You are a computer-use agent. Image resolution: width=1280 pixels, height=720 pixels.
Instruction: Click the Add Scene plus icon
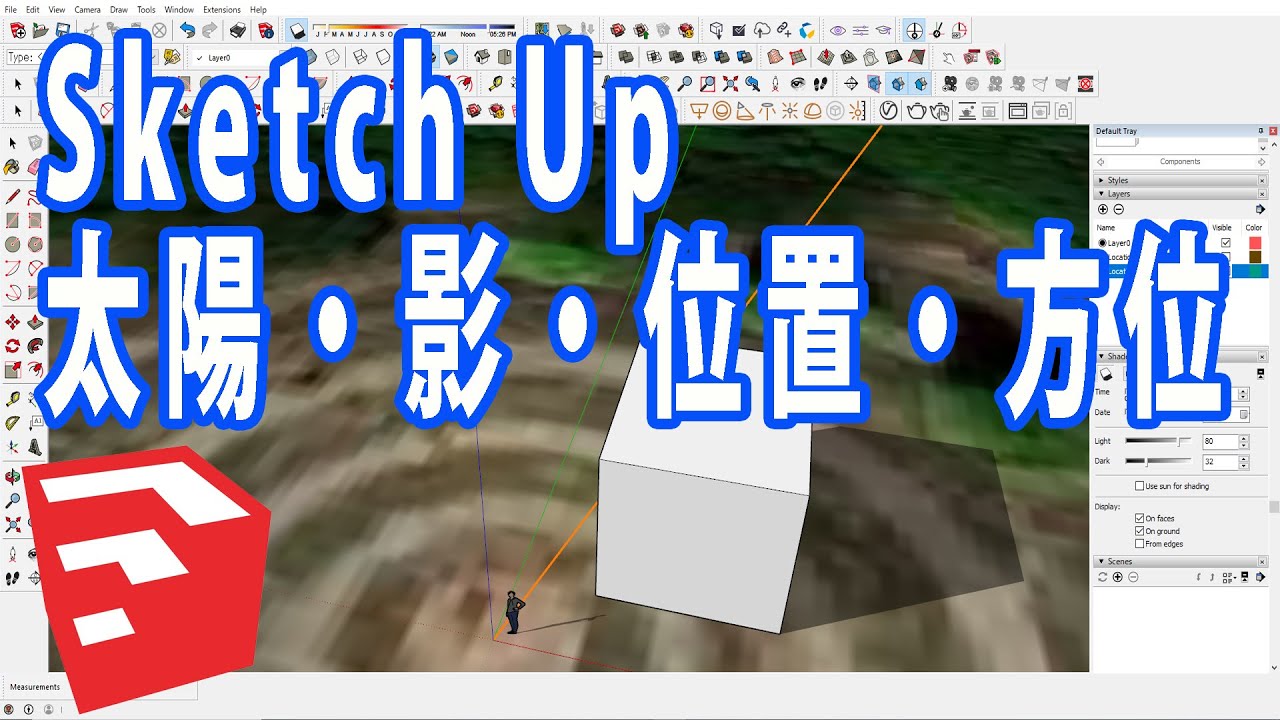[1118, 577]
